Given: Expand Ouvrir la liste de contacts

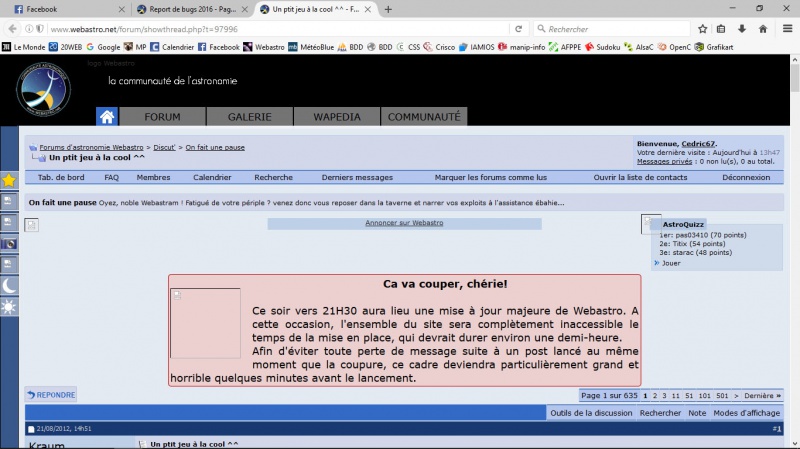Looking at the screenshot, I should pyautogui.click(x=640, y=178).
